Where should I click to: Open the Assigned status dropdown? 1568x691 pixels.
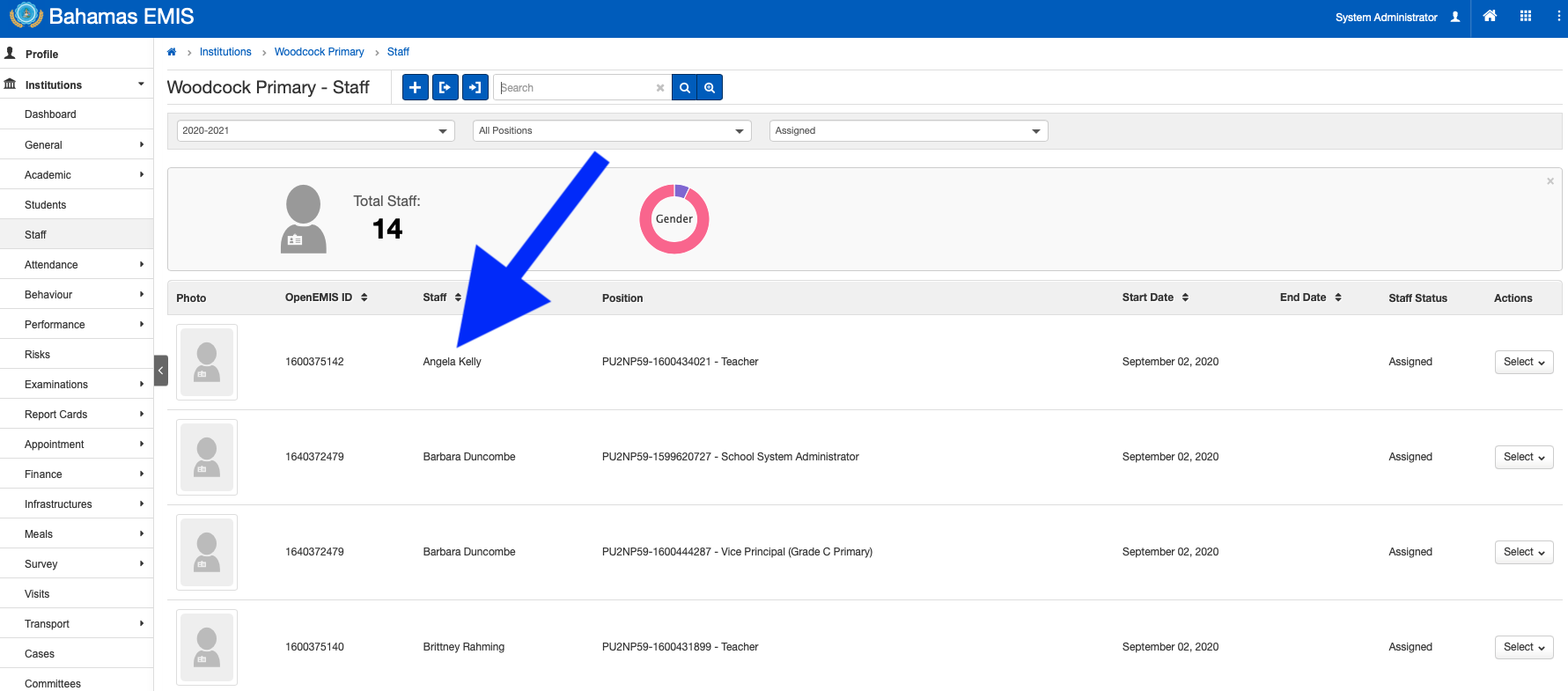pos(909,131)
